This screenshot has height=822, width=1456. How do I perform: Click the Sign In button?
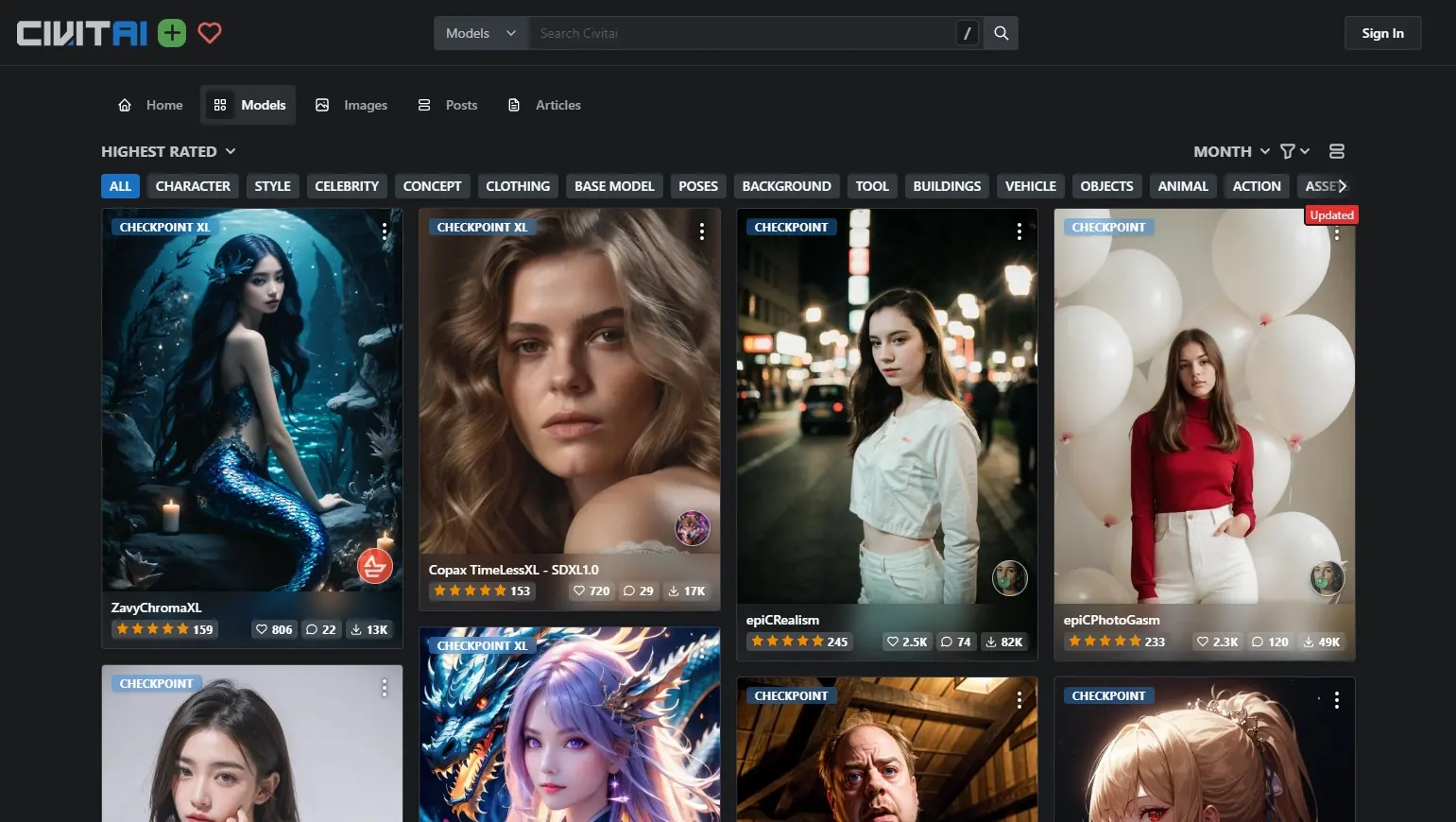1382,33
